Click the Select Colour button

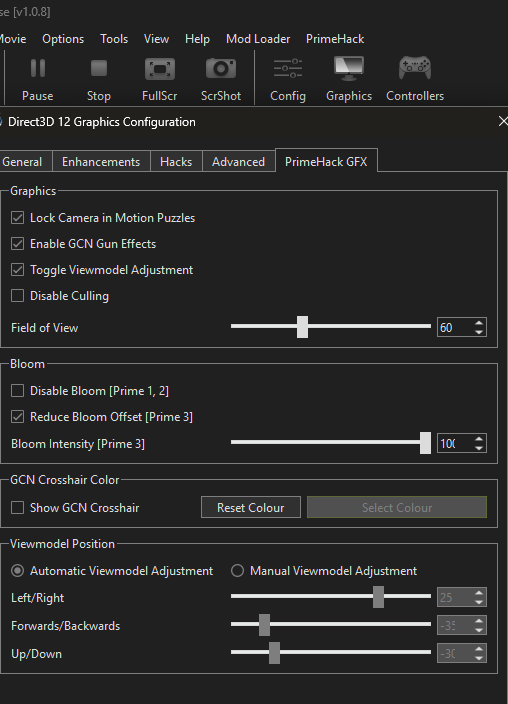tap(397, 507)
